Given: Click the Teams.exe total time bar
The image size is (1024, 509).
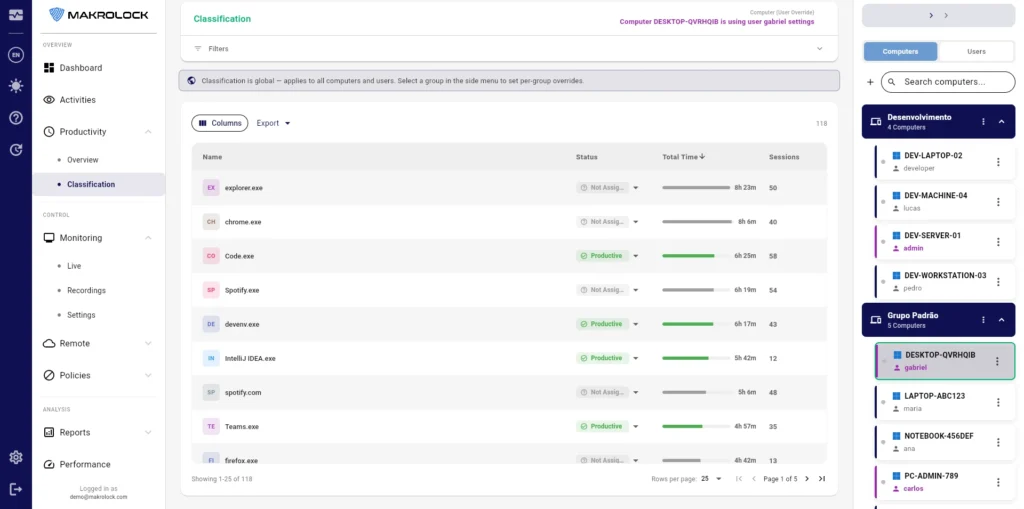Looking at the screenshot, I should [x=696, y=427].
